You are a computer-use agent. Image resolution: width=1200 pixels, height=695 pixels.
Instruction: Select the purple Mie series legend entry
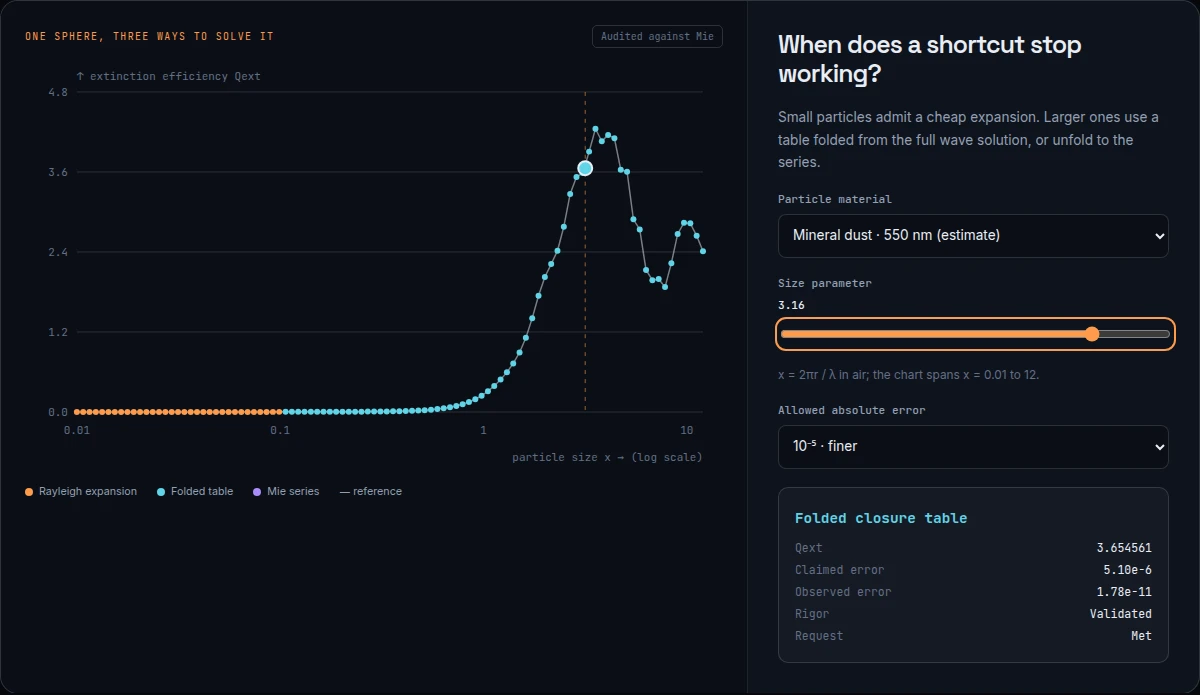coord(286,491)
